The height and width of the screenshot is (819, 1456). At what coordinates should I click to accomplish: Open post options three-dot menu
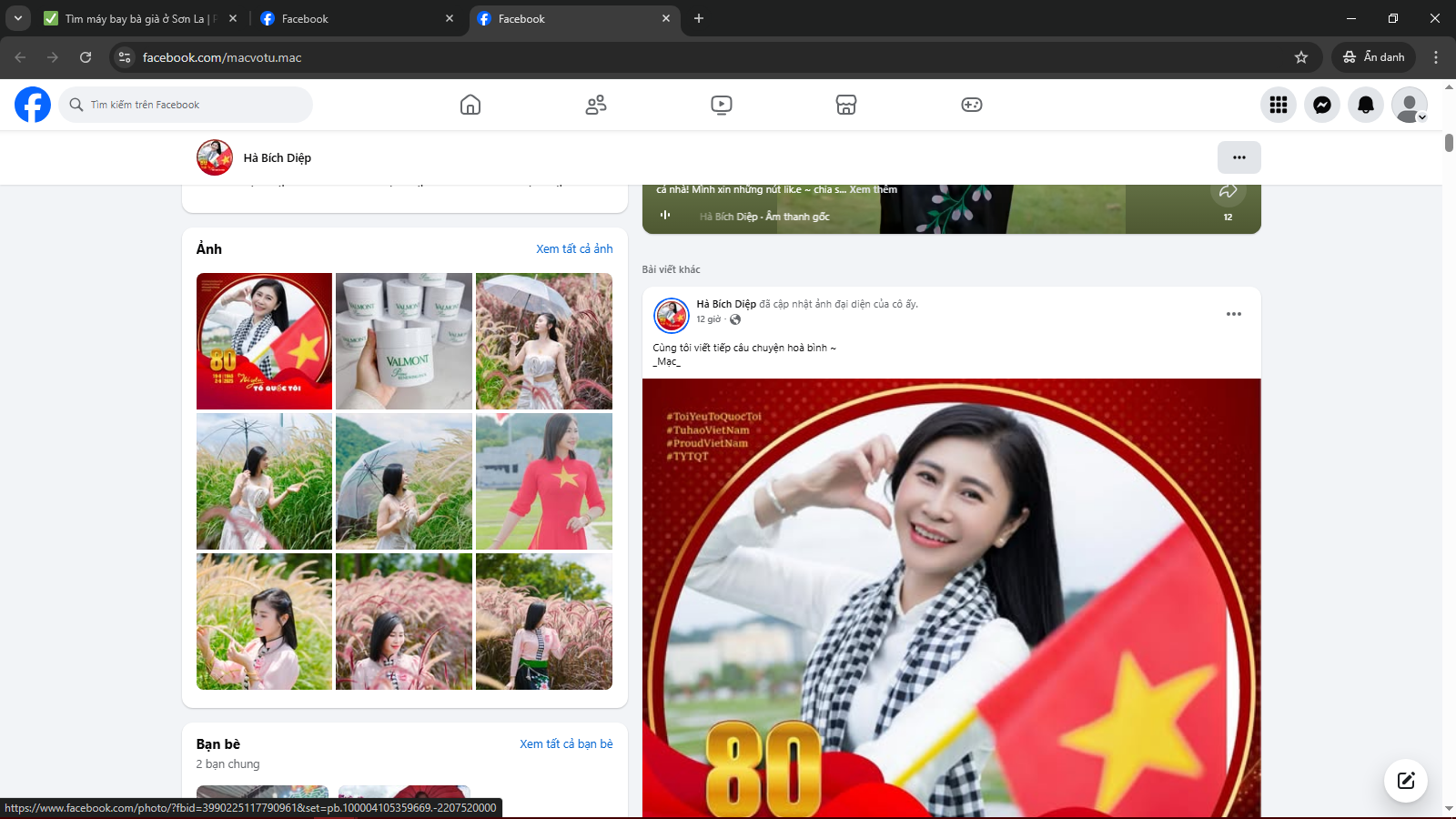(1233, 314)
